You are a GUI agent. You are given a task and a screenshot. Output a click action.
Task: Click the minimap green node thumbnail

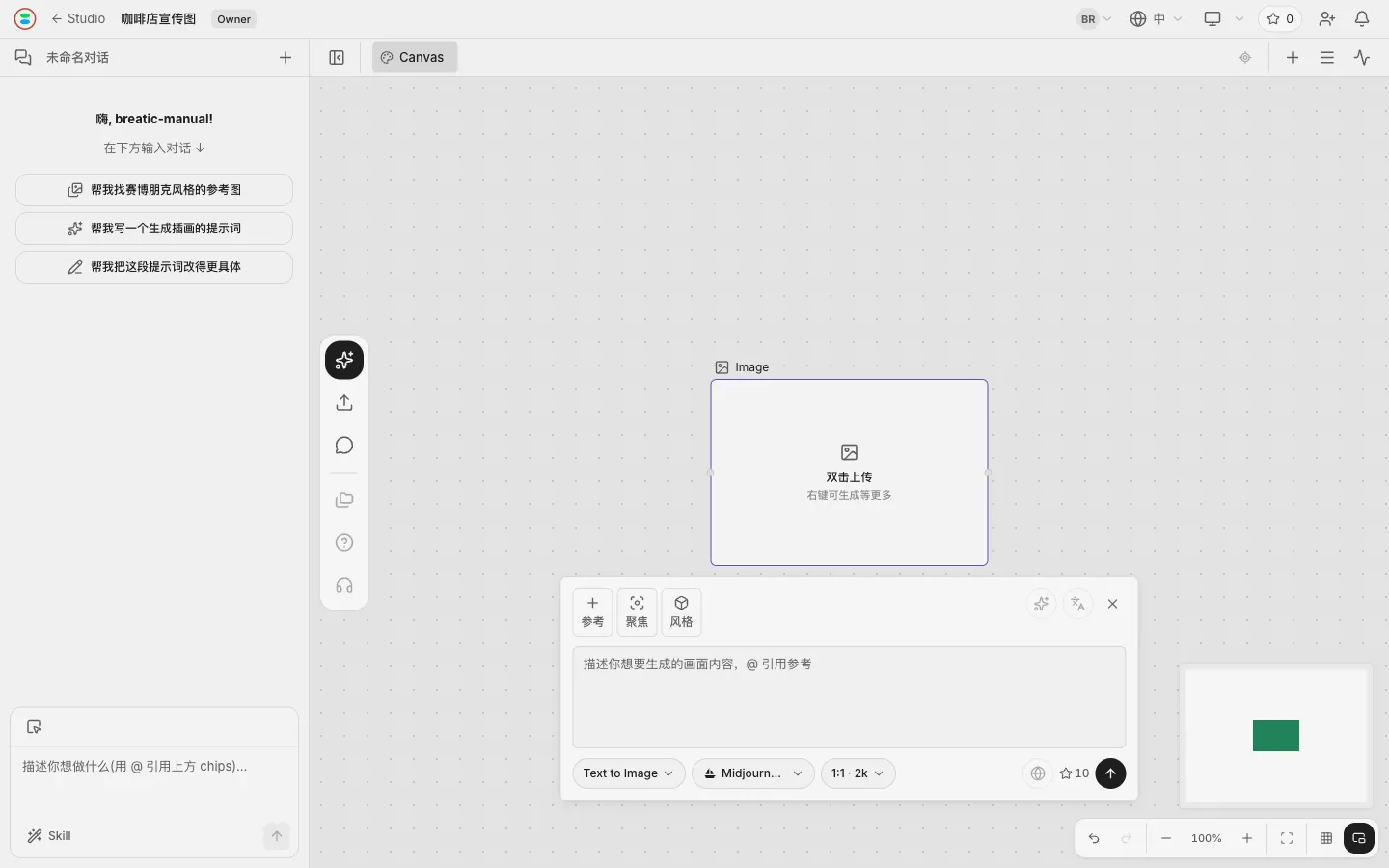tap(1276, 736)
